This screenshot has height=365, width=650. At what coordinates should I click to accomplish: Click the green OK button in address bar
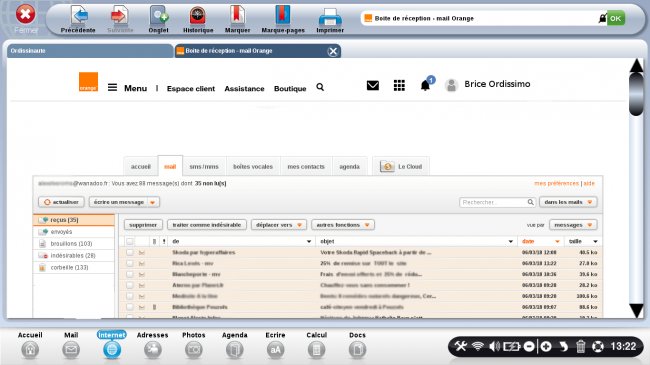616,18
